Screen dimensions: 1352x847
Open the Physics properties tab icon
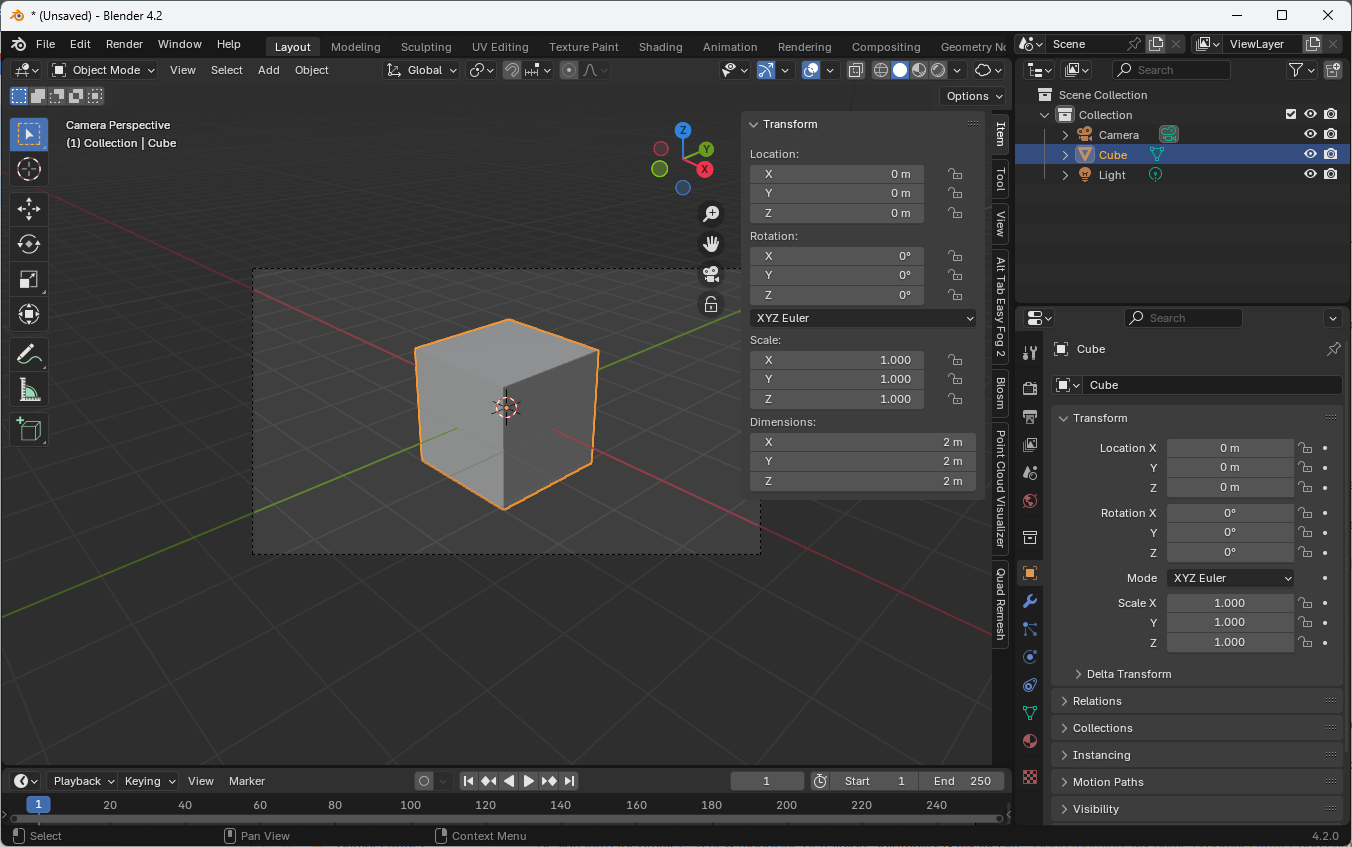1030,657
